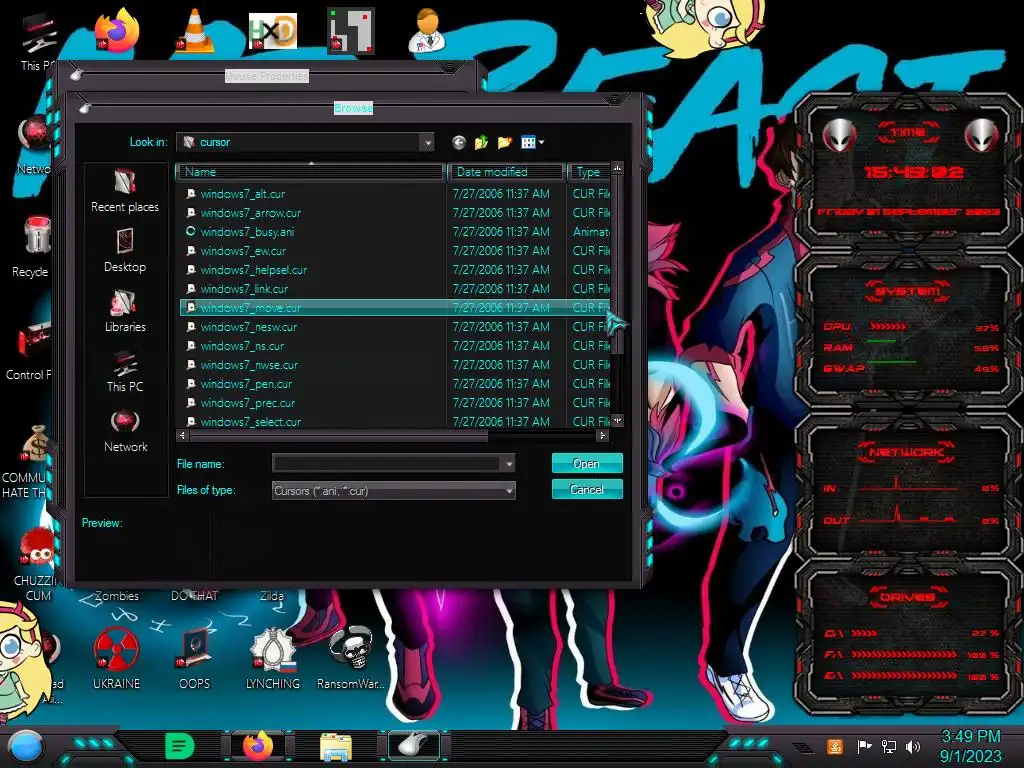The image size is (1024, 768).
Task: Open the network tray icon
Action: [889, 746]
